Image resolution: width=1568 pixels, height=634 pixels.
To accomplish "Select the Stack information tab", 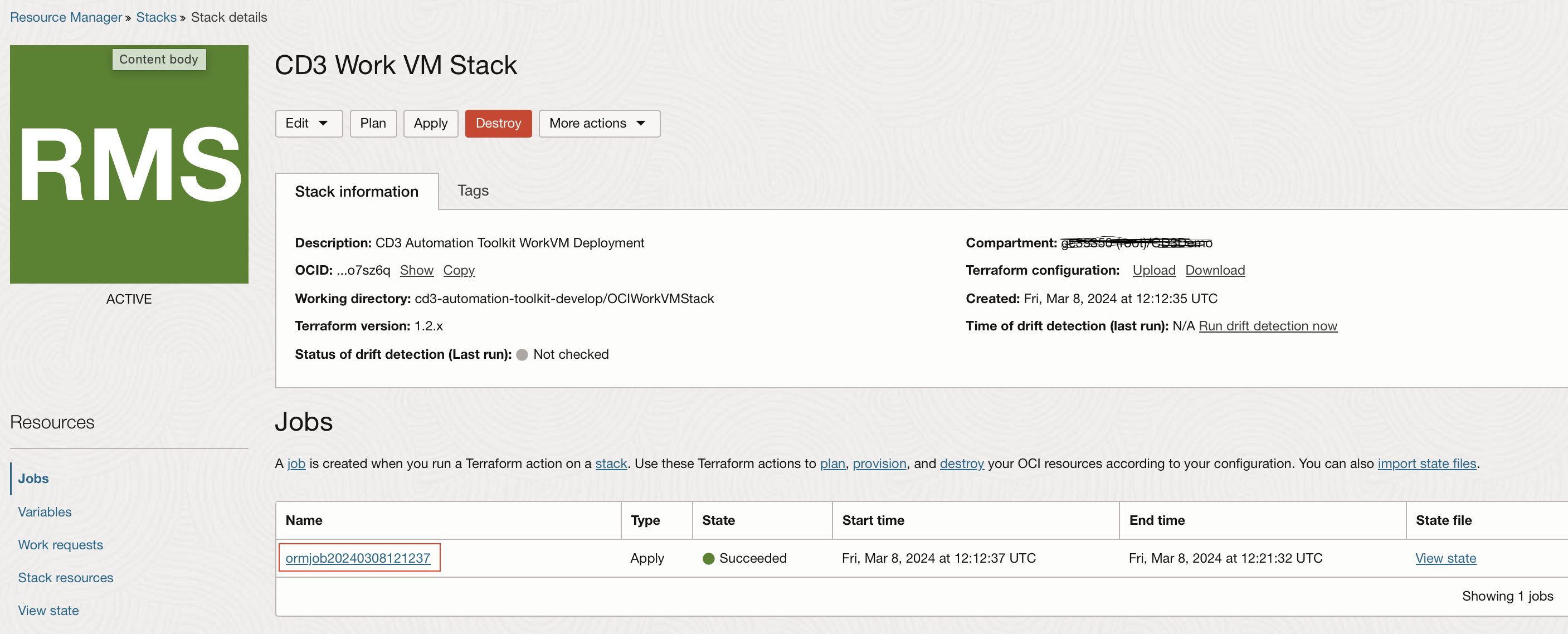I will pos(356,192).
